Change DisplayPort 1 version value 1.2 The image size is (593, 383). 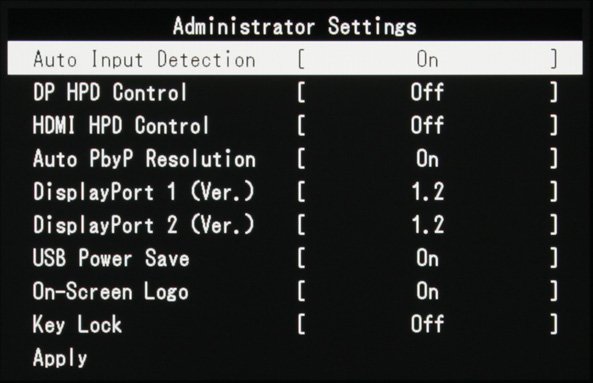[428, 192]
